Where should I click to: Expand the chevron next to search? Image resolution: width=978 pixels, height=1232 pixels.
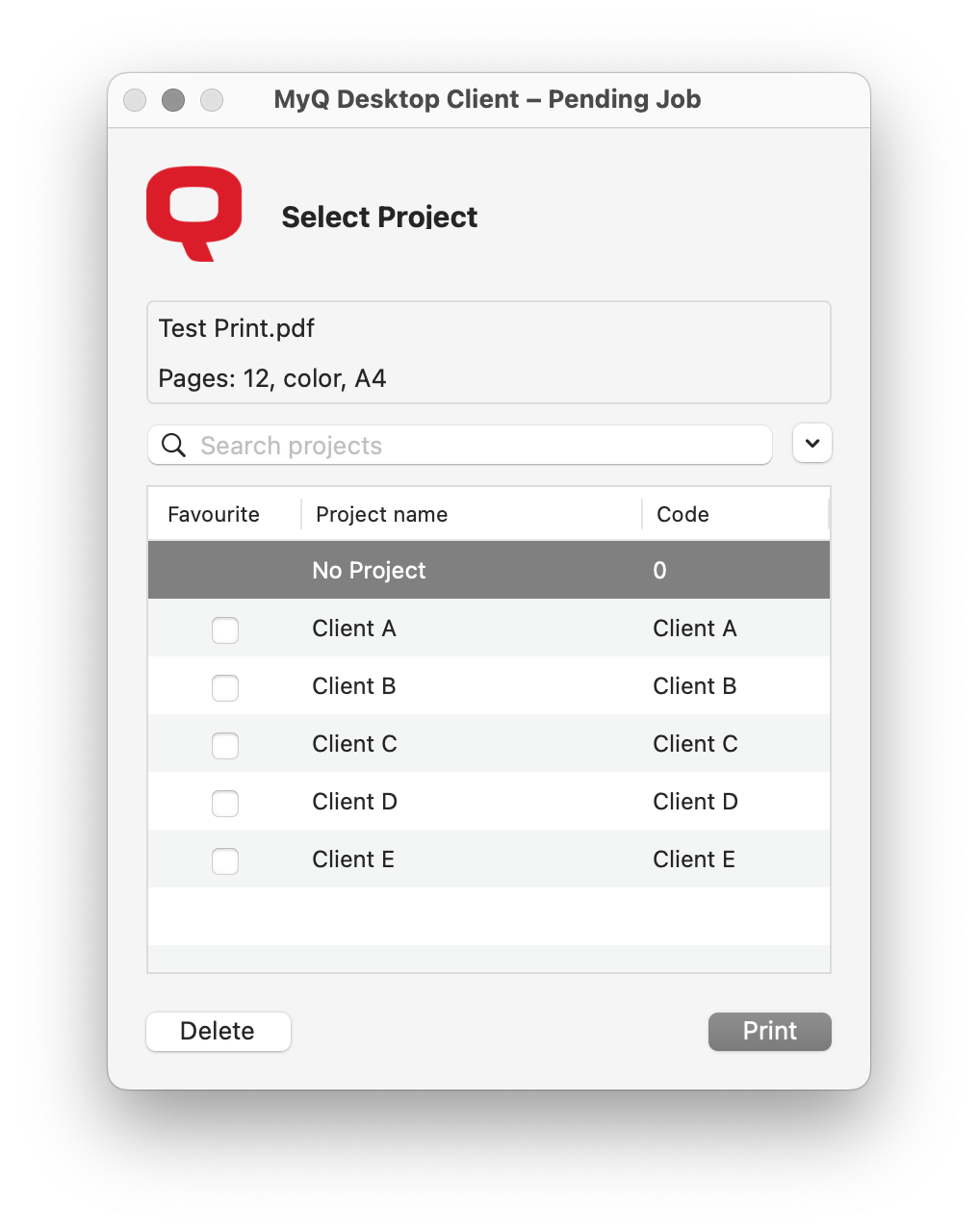811,443
